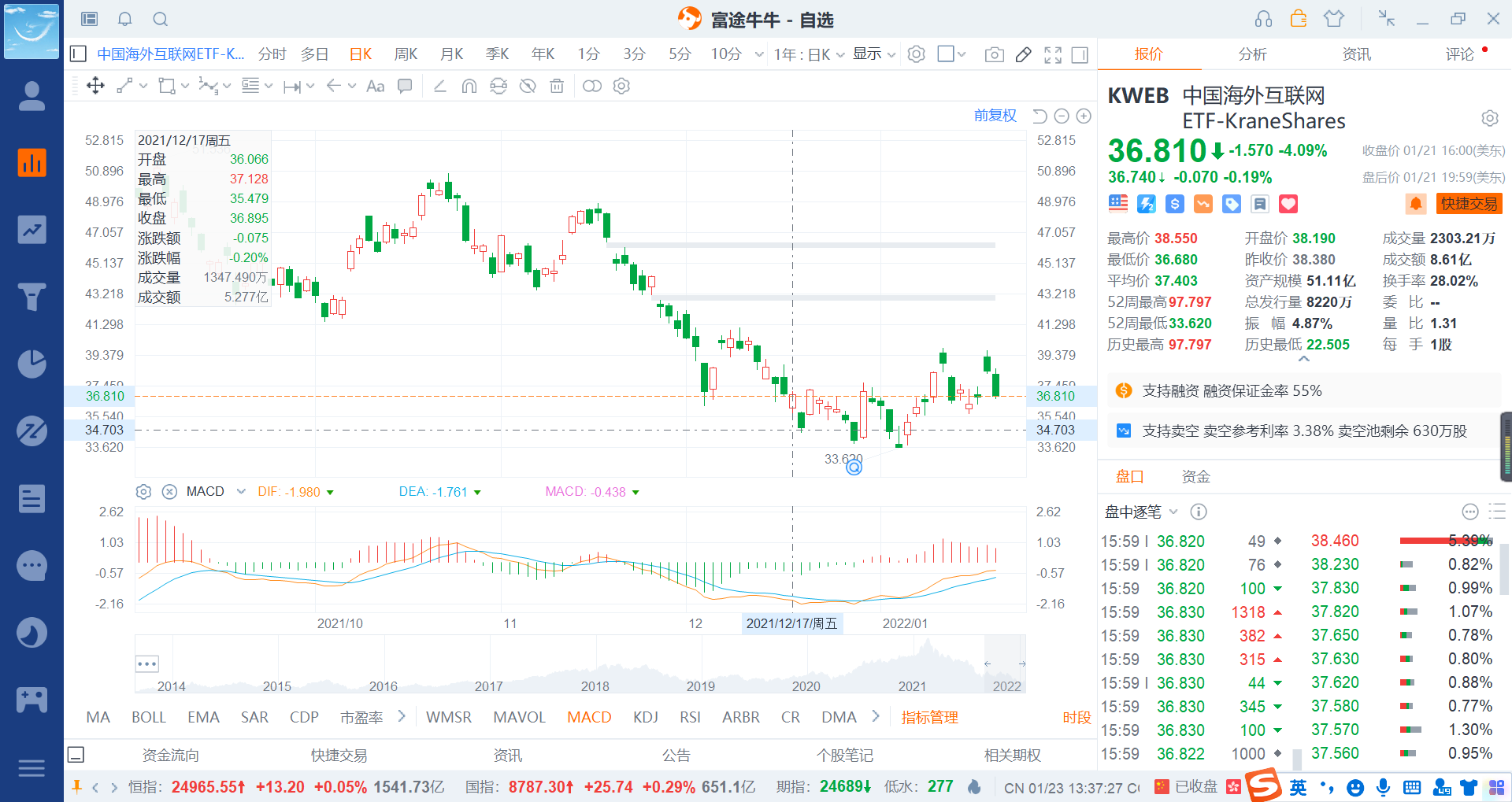Take a chart screenshot with camera icon
The image size is (1512, 802).
pos(995,54)
